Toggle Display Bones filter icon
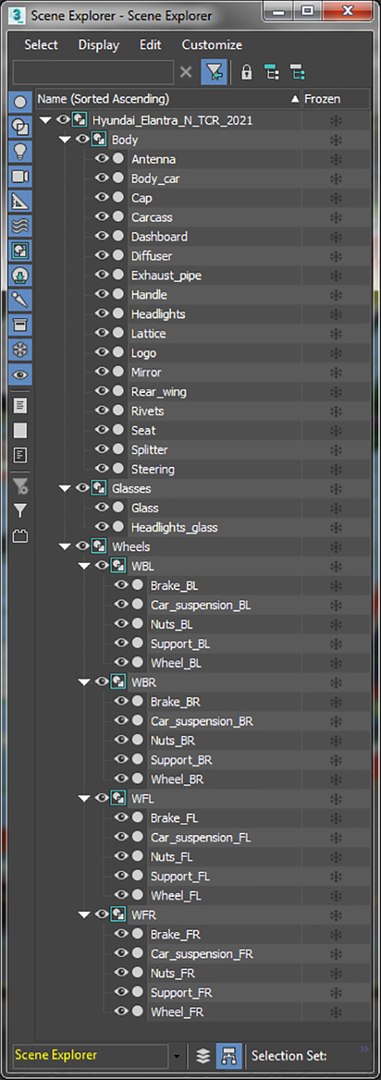381x1080 pixels. coord(20,300)
